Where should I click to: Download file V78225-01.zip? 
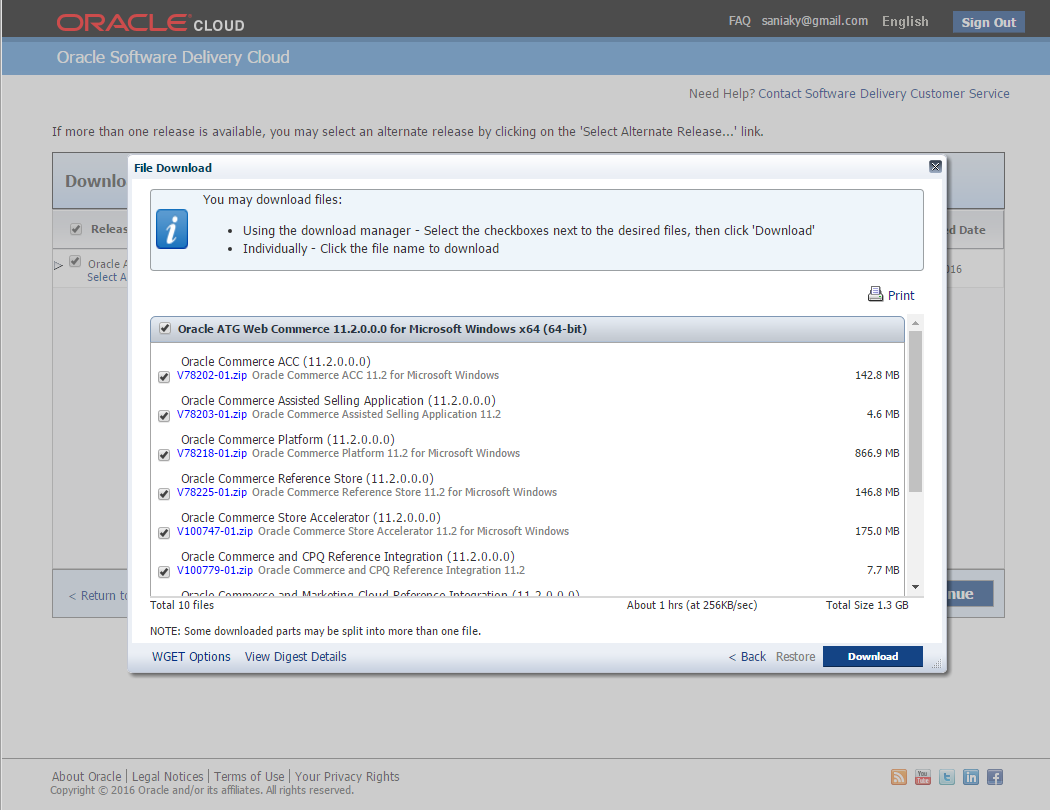click(212, 492)
